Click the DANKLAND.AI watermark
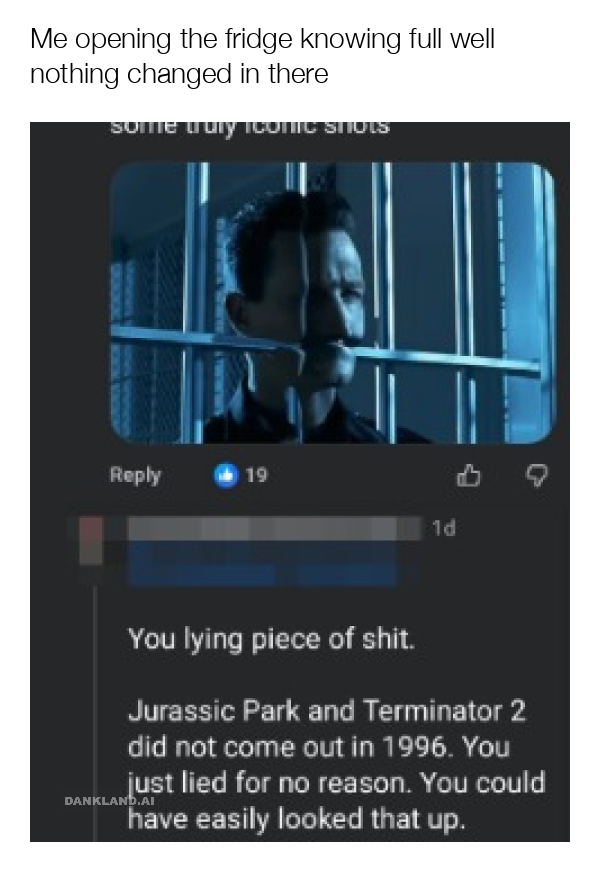Image resolution: width=600 pixels, height=872 pixels. [109, 801]
